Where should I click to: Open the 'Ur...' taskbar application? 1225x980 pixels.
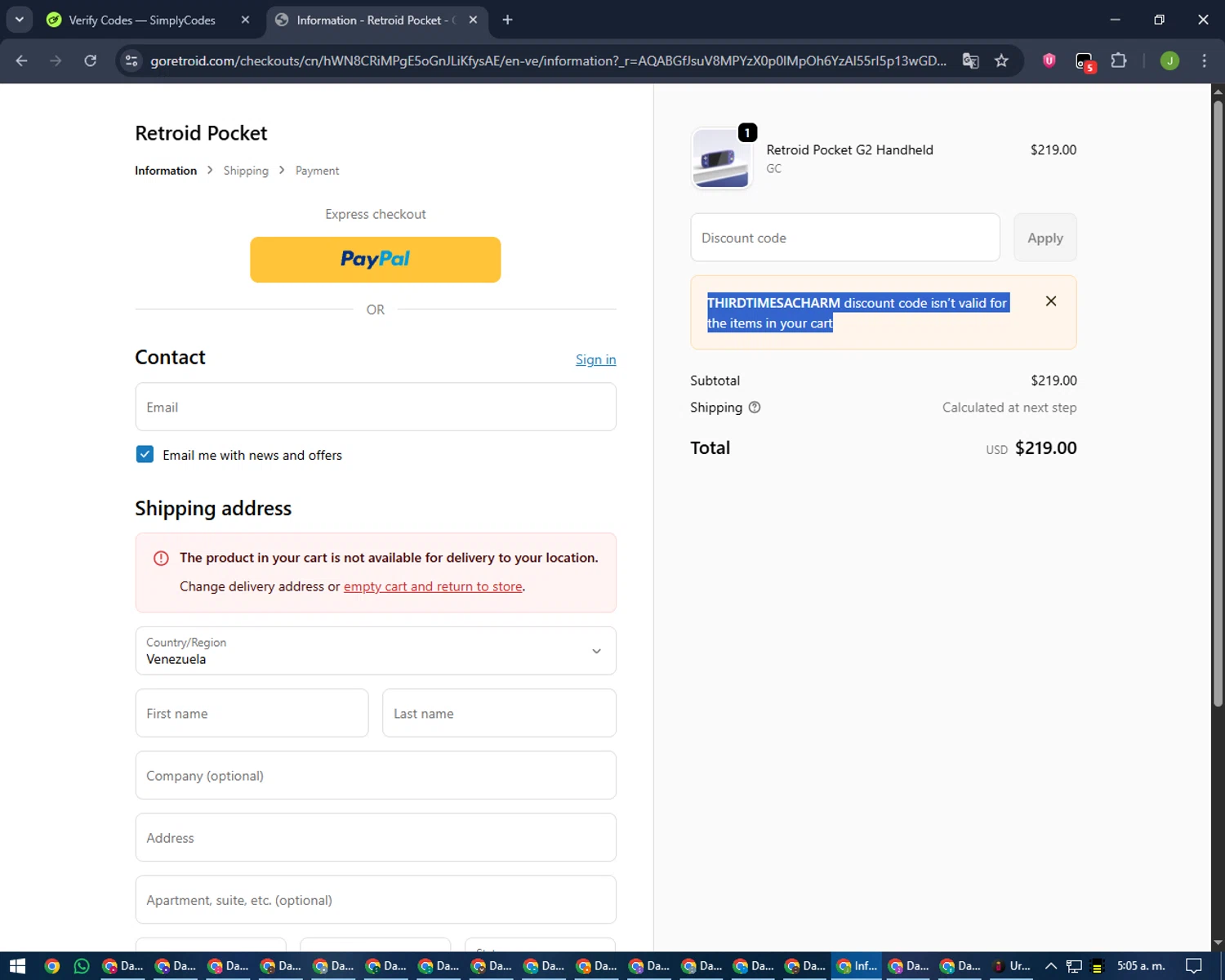(x=1012, y=966)
